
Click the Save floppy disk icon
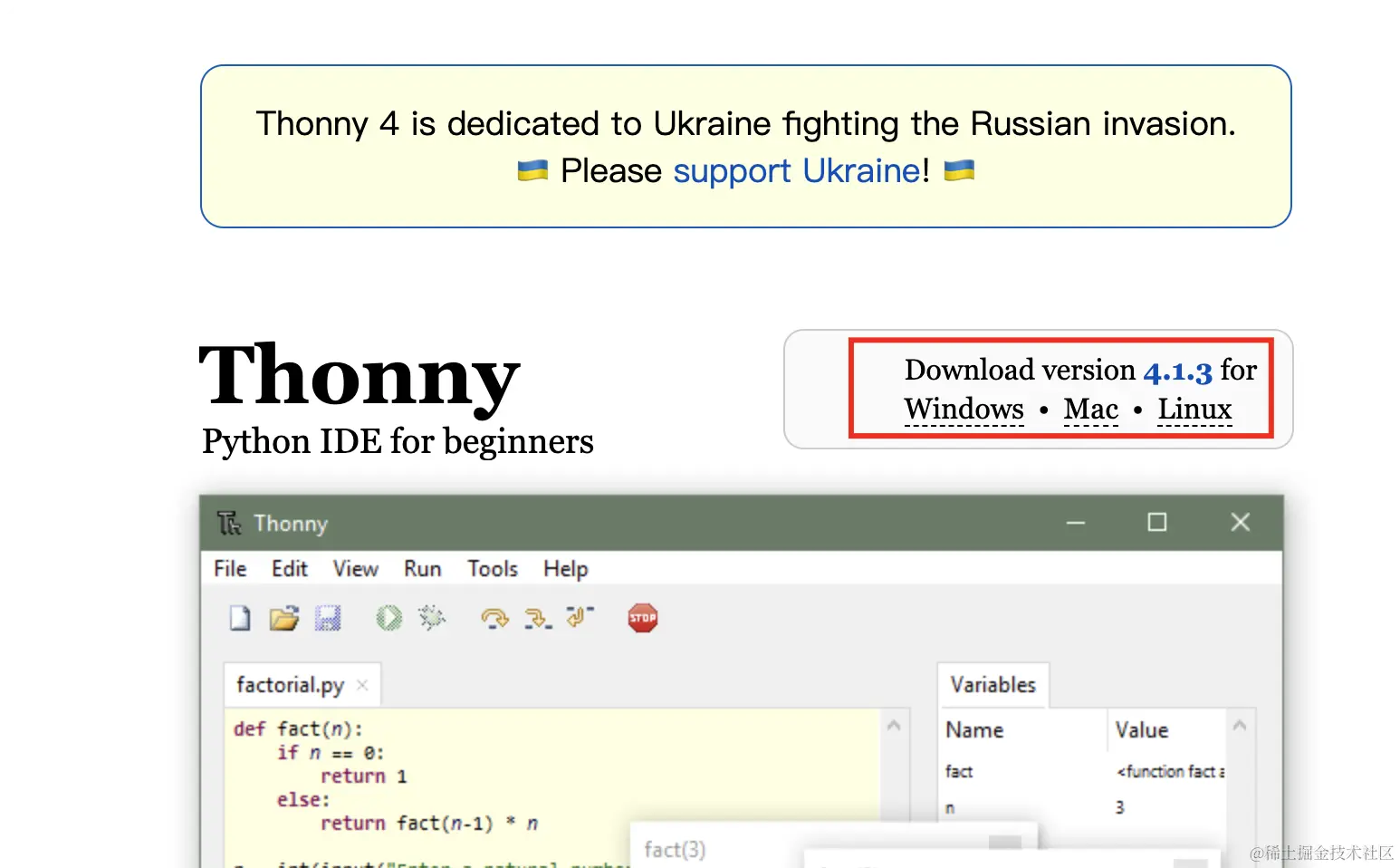(327, 618)
